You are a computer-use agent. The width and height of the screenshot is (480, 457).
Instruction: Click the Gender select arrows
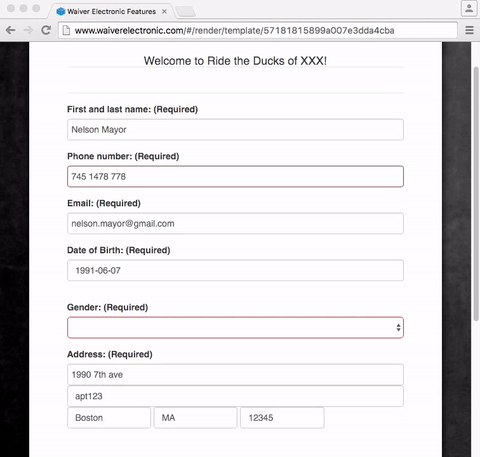click(398, 328)
